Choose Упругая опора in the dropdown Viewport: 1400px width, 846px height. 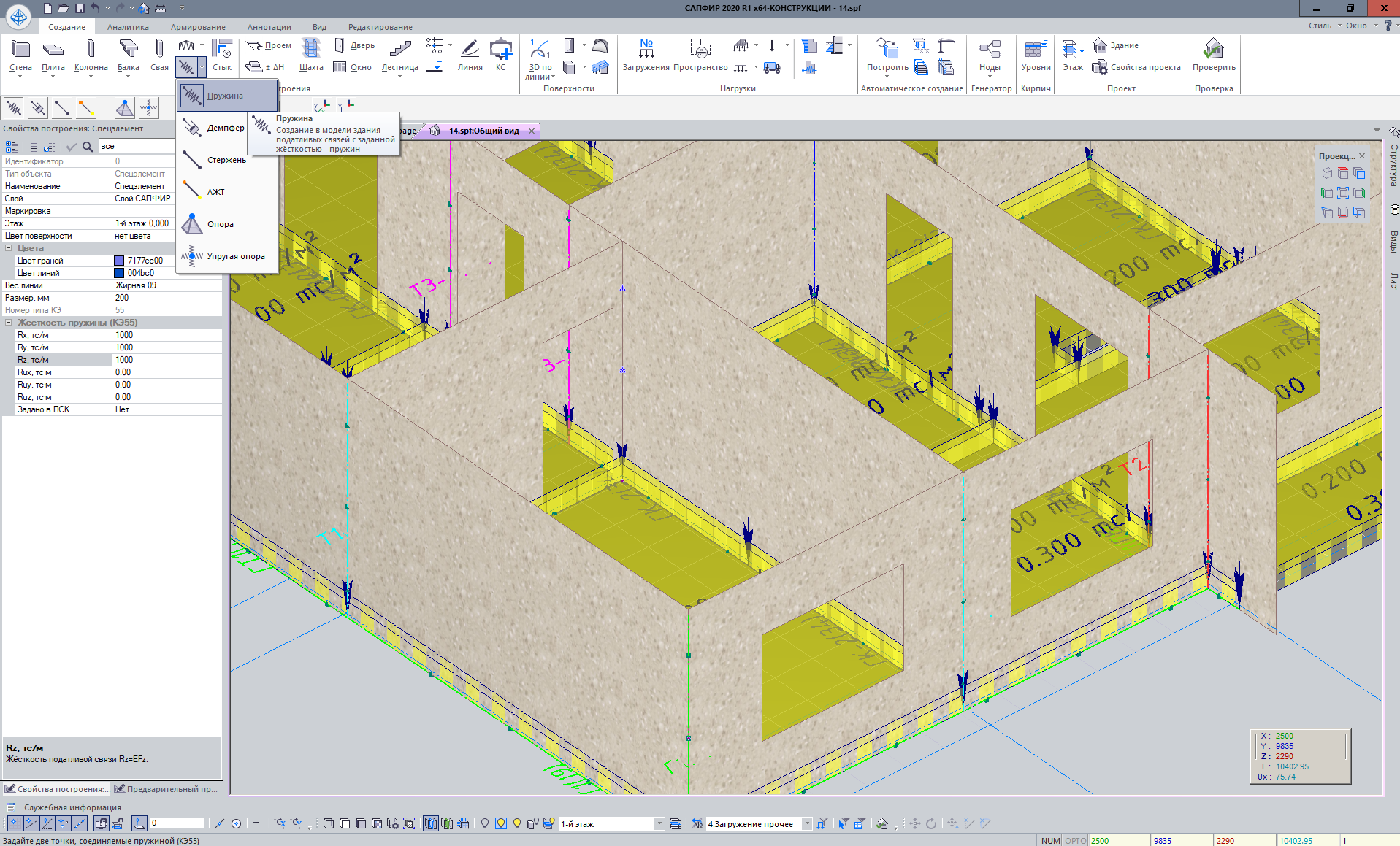(x=235, y=256)
